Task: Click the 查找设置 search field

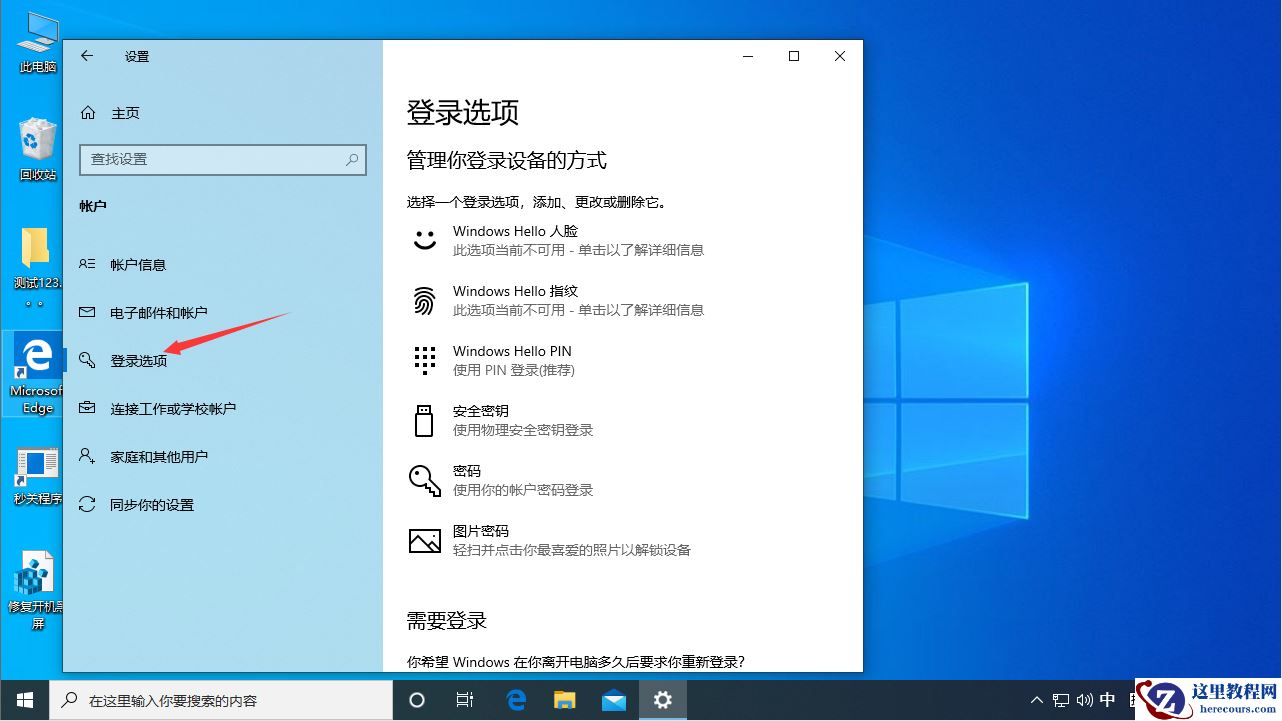Action: [222, 159]
